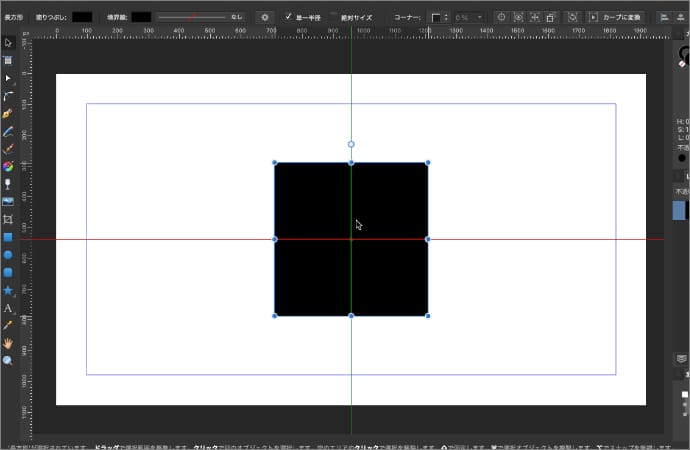Open the gear settings button in toolbar
Image resolution: width=690 pixels, height=450 pixels.
pyautogui.click(x=264, y=17)
